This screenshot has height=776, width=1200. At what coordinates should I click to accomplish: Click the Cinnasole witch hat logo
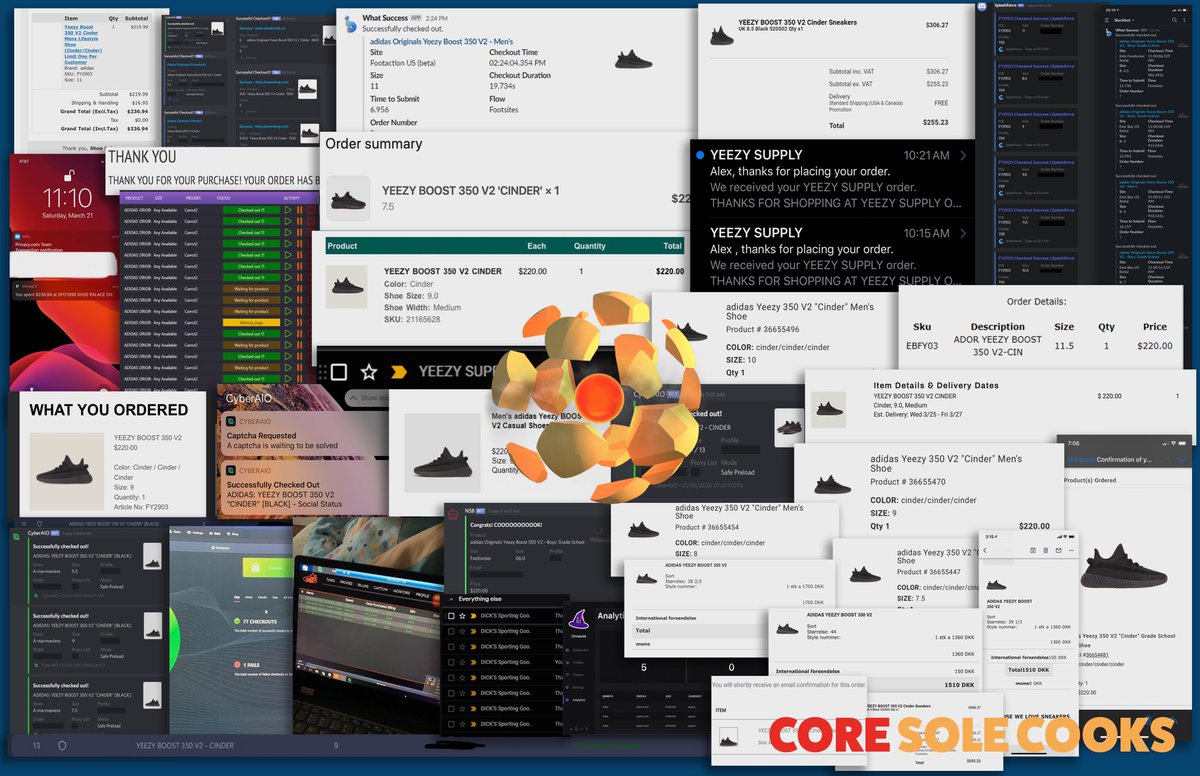click(581, 620)
